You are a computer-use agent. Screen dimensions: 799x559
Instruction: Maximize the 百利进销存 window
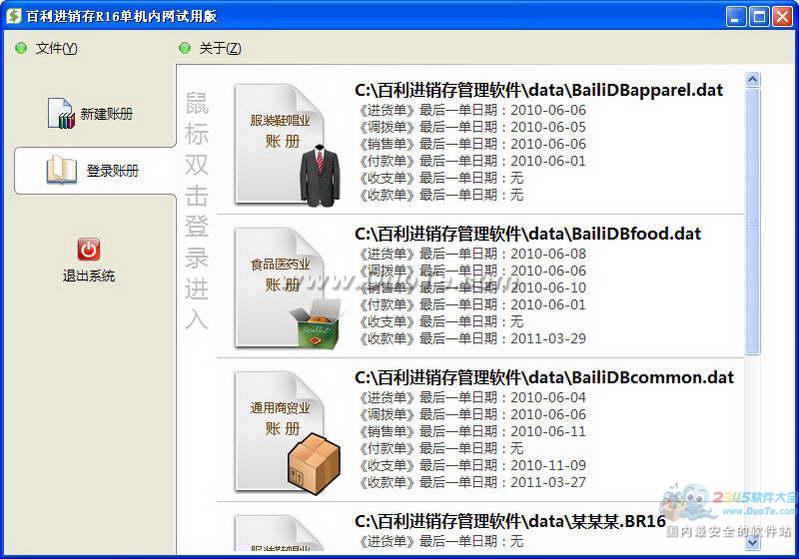759,17
